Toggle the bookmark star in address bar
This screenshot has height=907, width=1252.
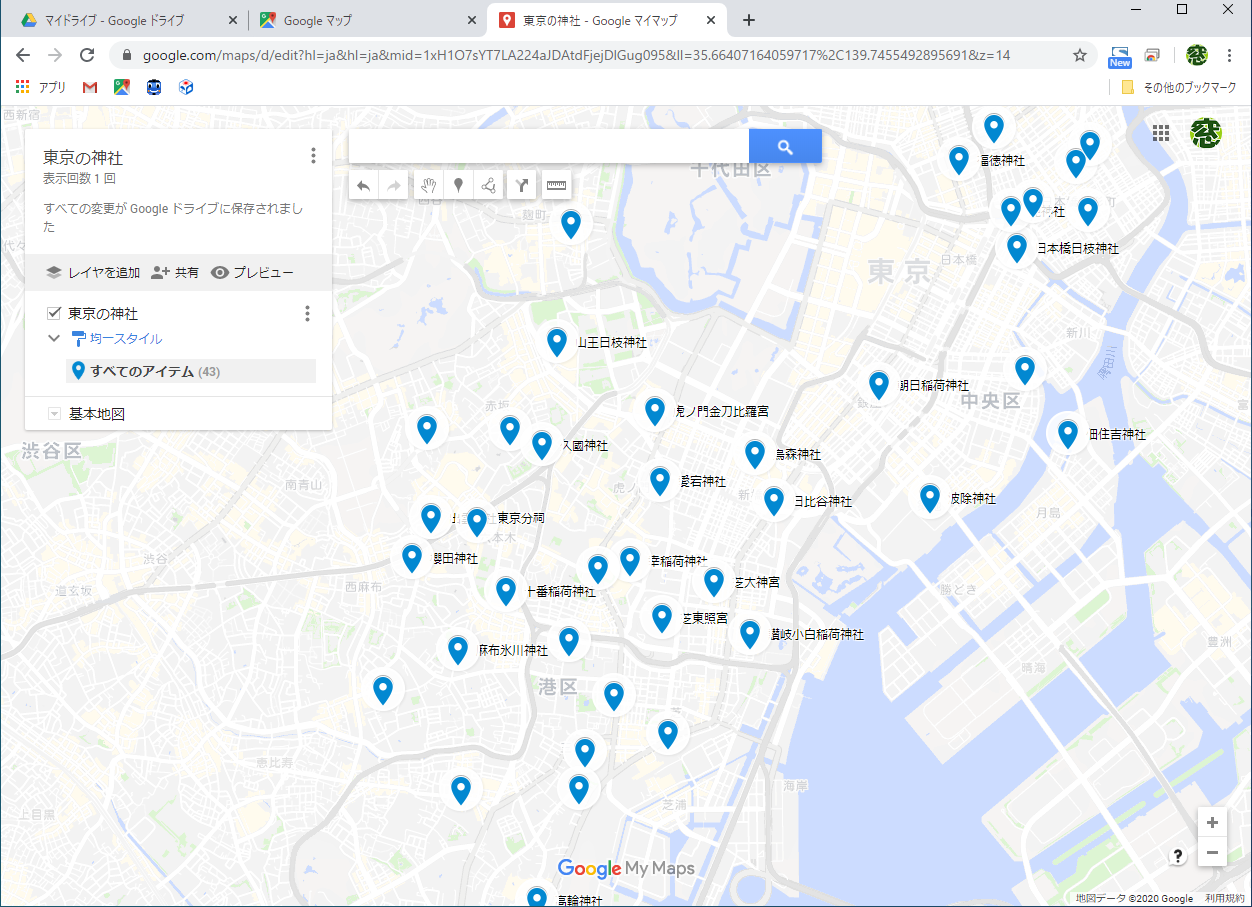(1080, 57)
